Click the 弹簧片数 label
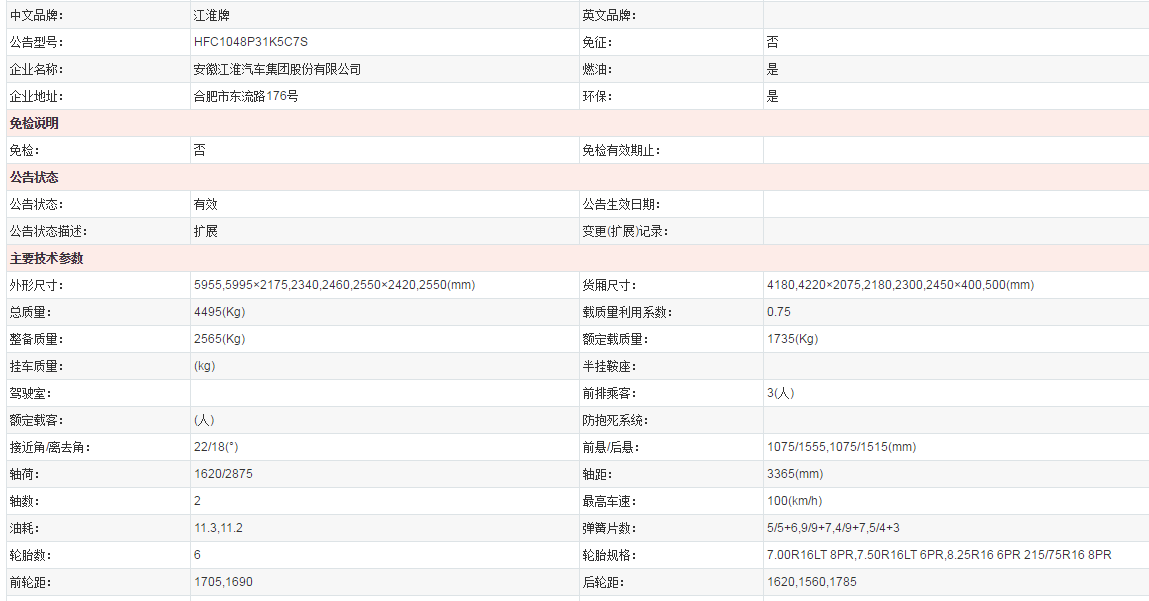Screen dimensions: 1149x601 (609, 528)
